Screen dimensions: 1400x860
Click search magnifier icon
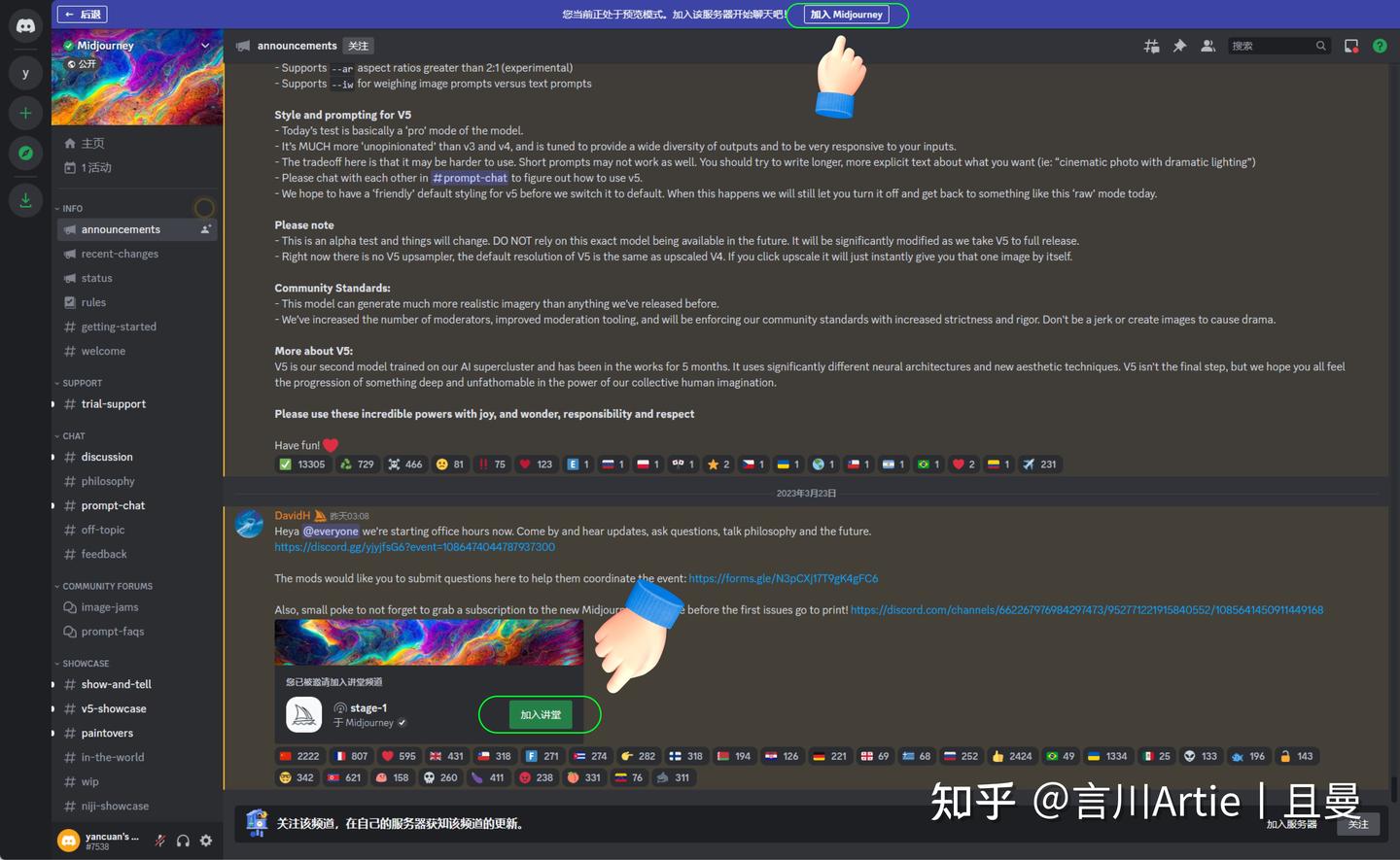tap(1320, 46)
